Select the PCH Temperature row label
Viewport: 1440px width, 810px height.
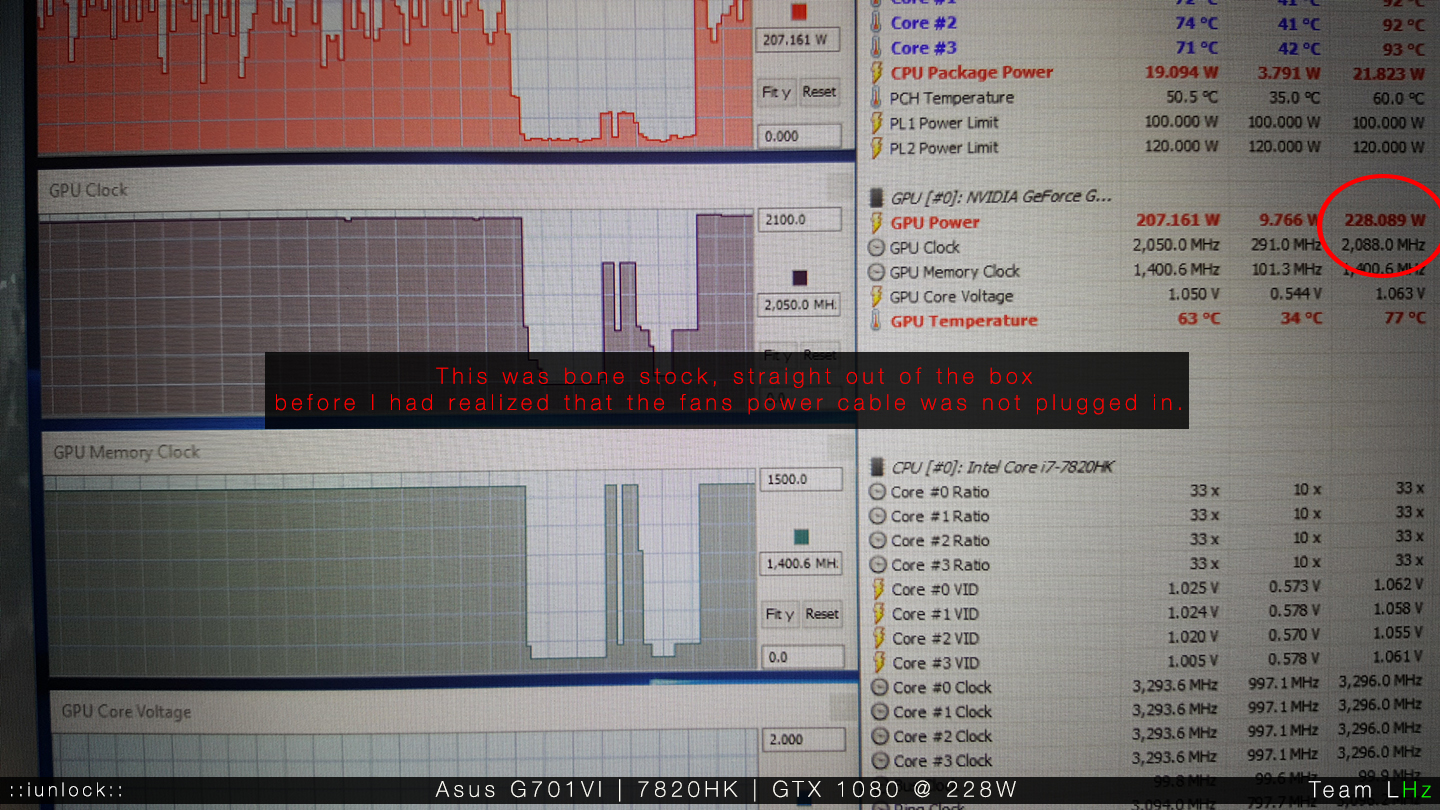pos(952,98)
